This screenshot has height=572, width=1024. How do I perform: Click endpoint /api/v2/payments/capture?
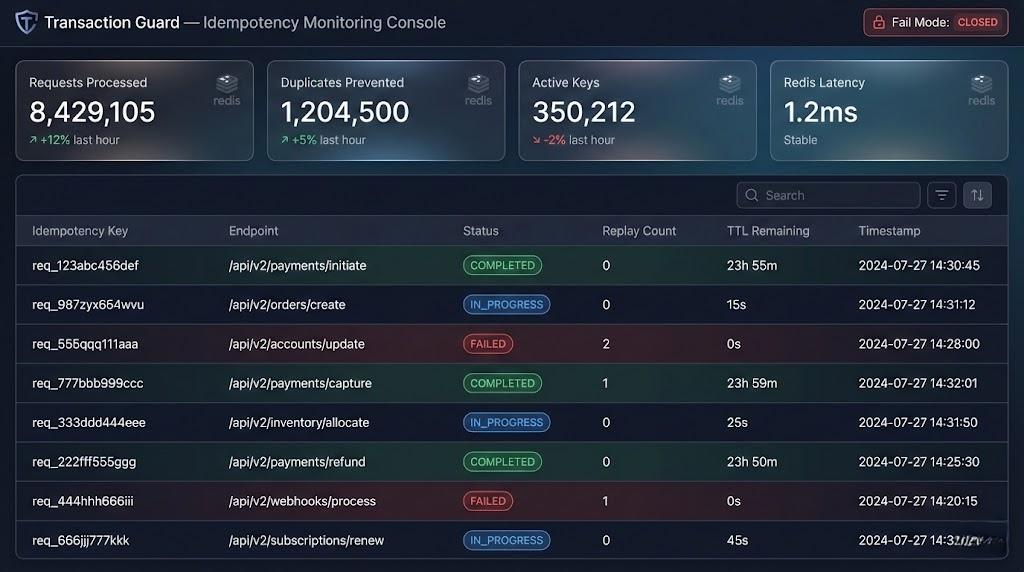tap(300, 383)
